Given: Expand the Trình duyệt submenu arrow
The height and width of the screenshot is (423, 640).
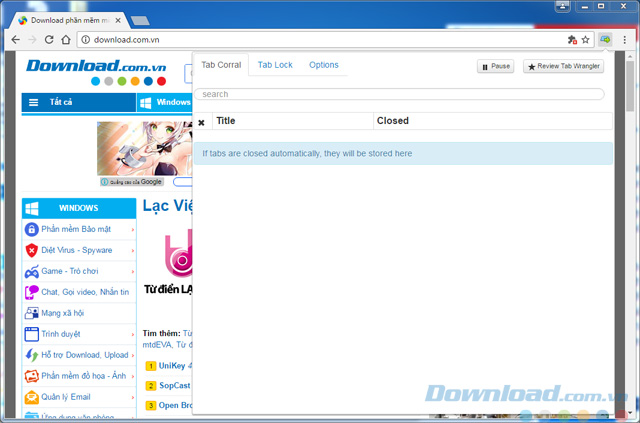Looking at the screenshot, I should (x=133, y=334).
